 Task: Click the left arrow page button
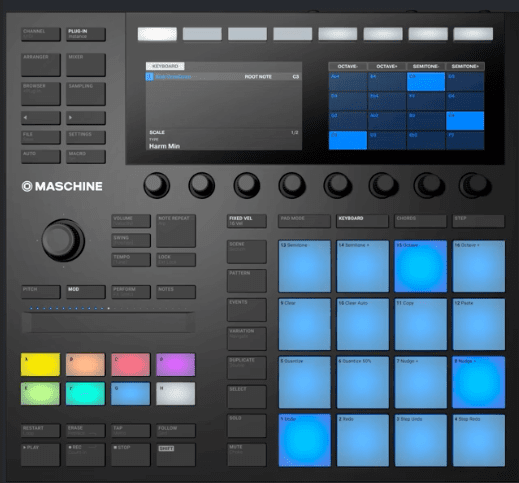coord(41,118)
